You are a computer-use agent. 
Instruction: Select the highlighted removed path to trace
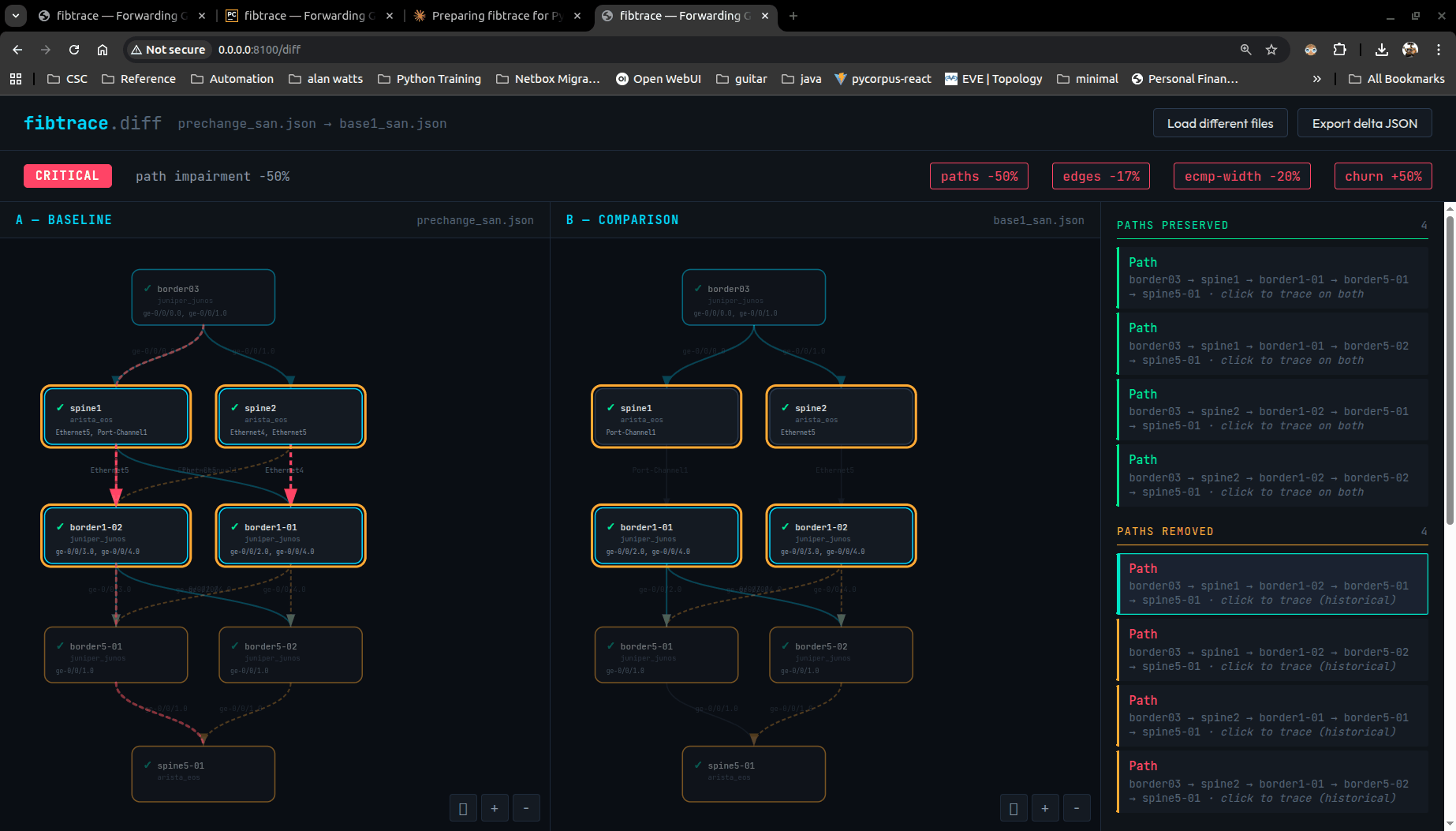tap(1272, 583)
